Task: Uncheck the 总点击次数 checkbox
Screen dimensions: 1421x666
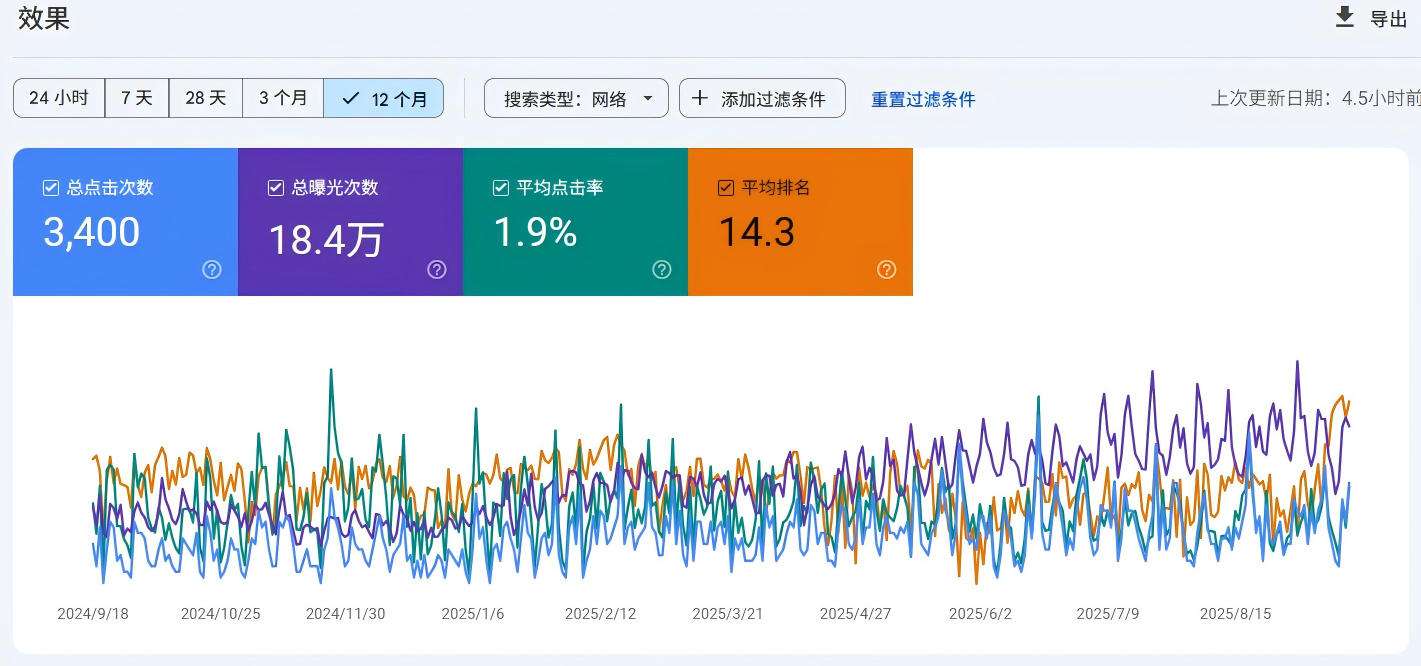Action: click(51, 188)
